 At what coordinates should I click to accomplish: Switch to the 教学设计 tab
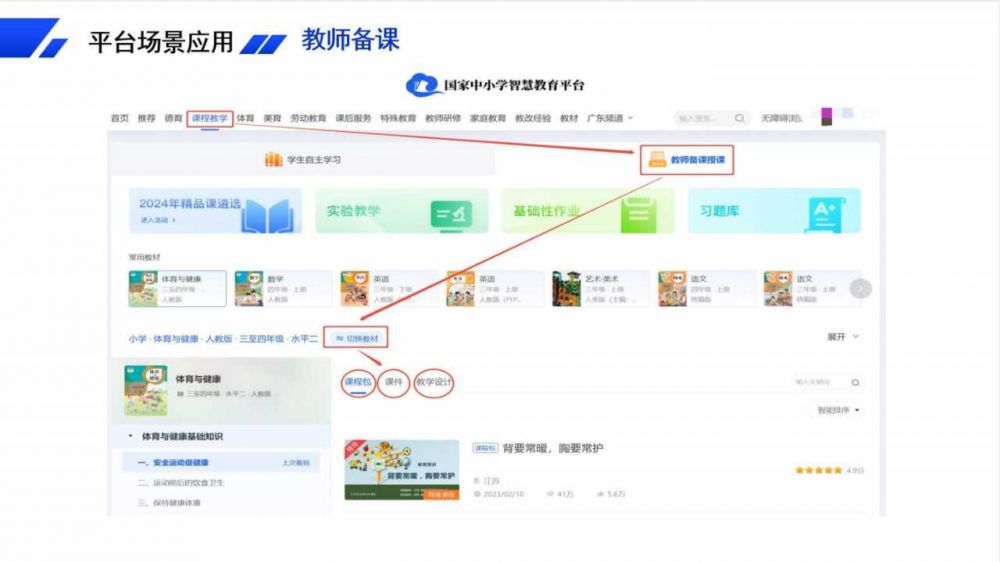pyautogui.click(x=434, y=383)
